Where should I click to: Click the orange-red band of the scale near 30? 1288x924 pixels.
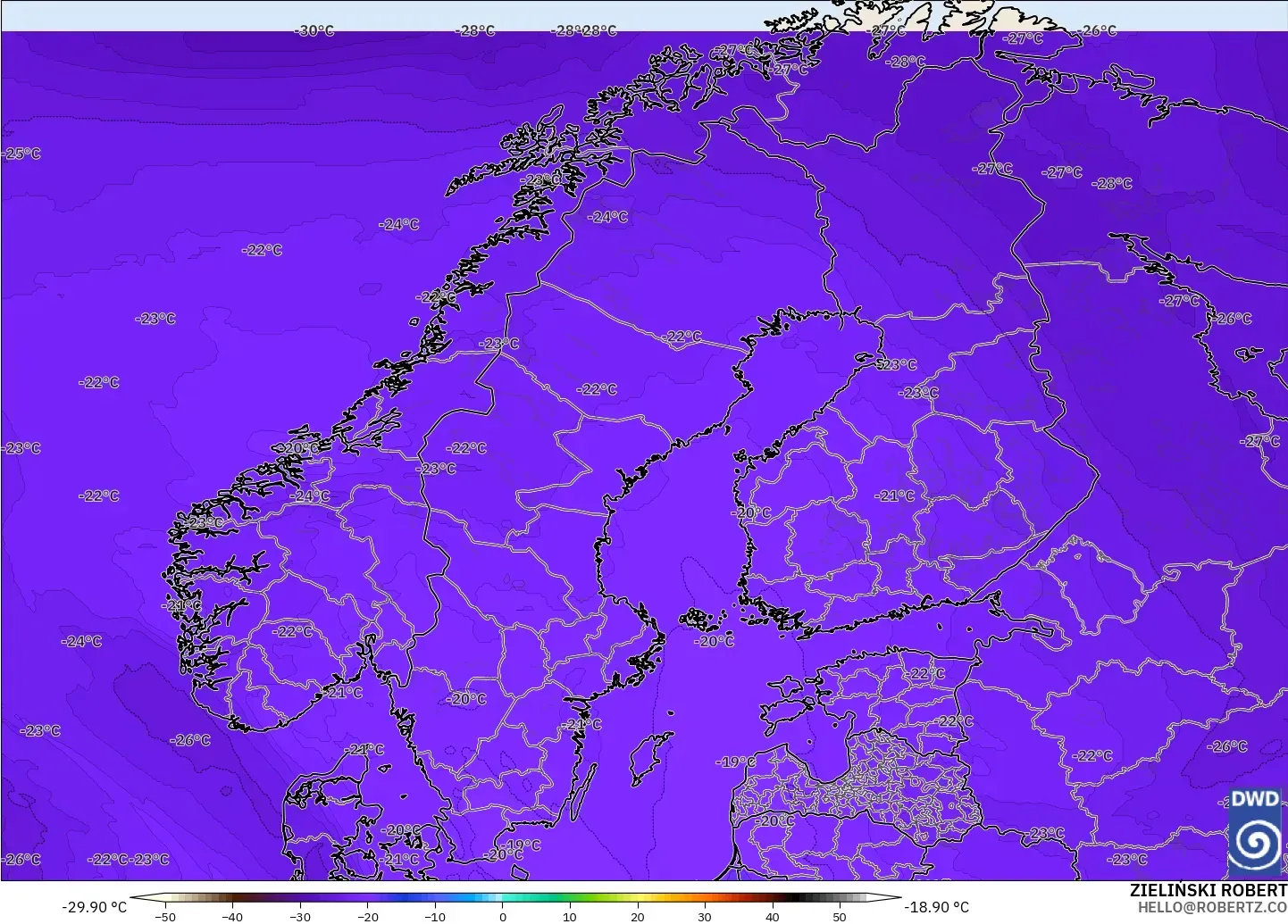706,898
